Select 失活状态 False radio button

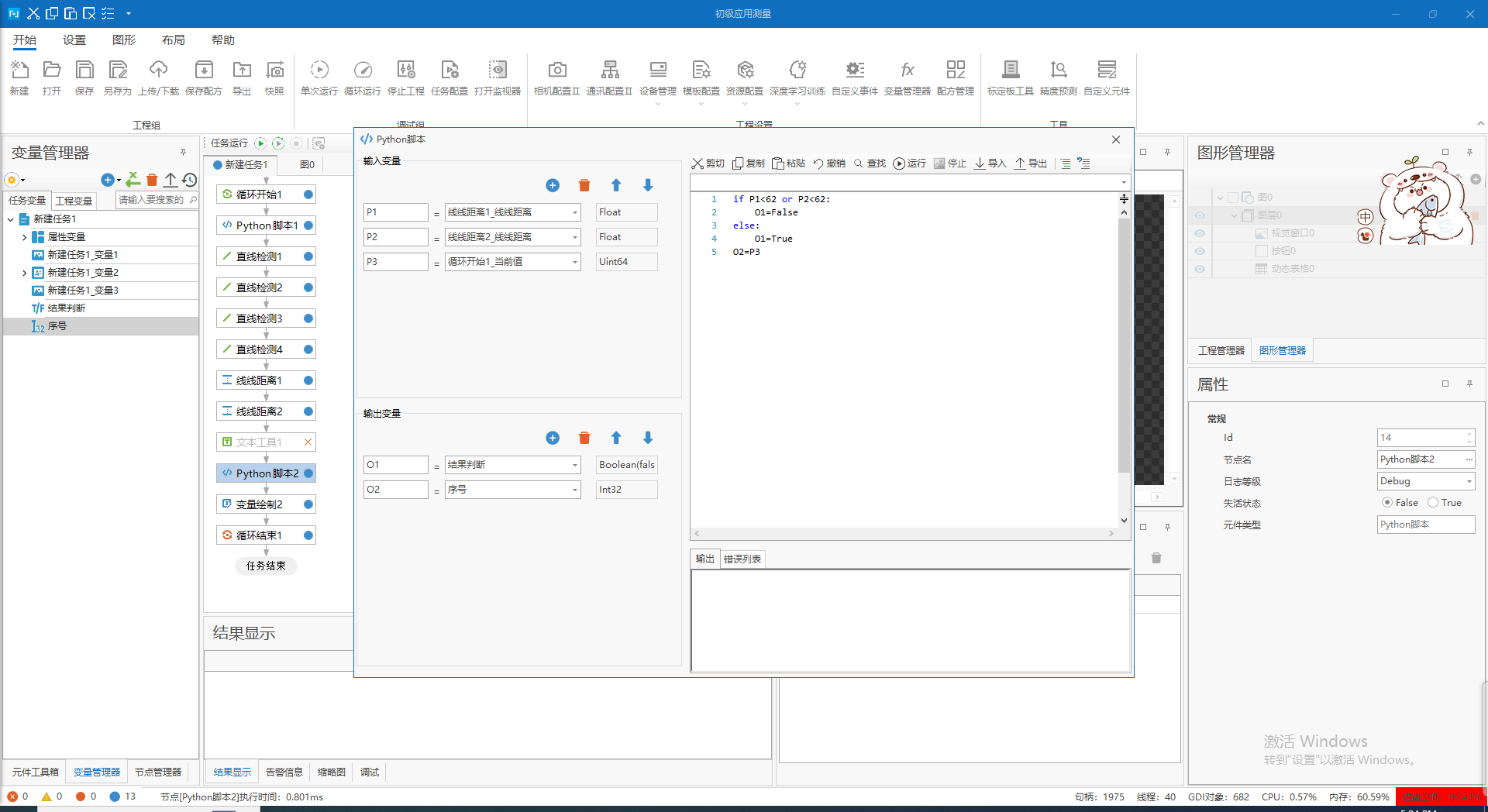(x=1387, y=502)
